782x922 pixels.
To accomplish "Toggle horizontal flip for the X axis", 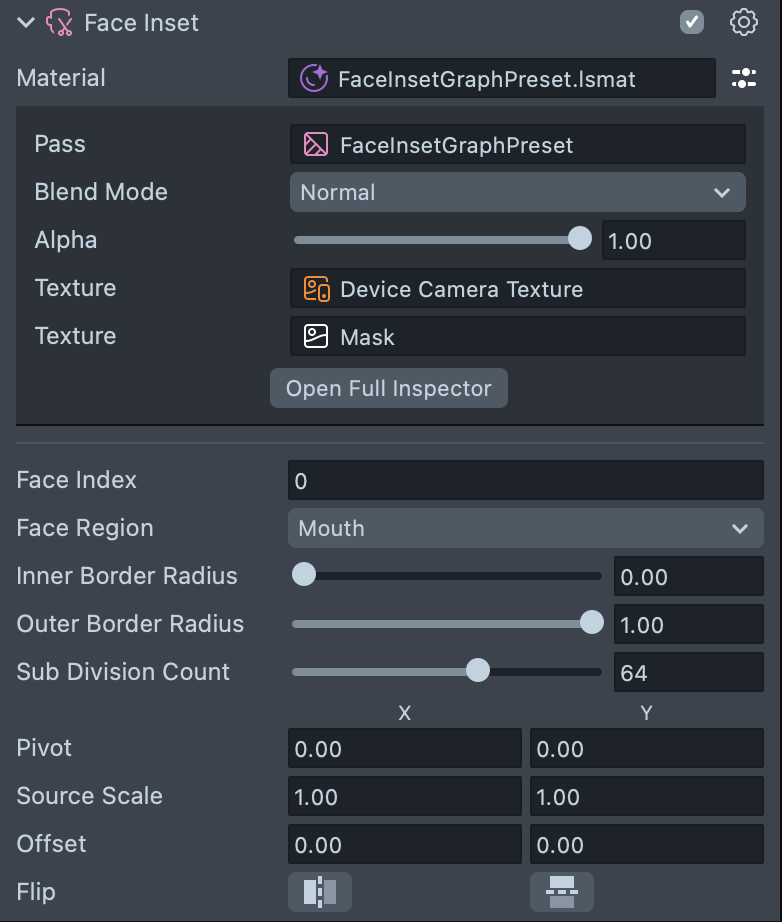I will (x=320, y=891).
